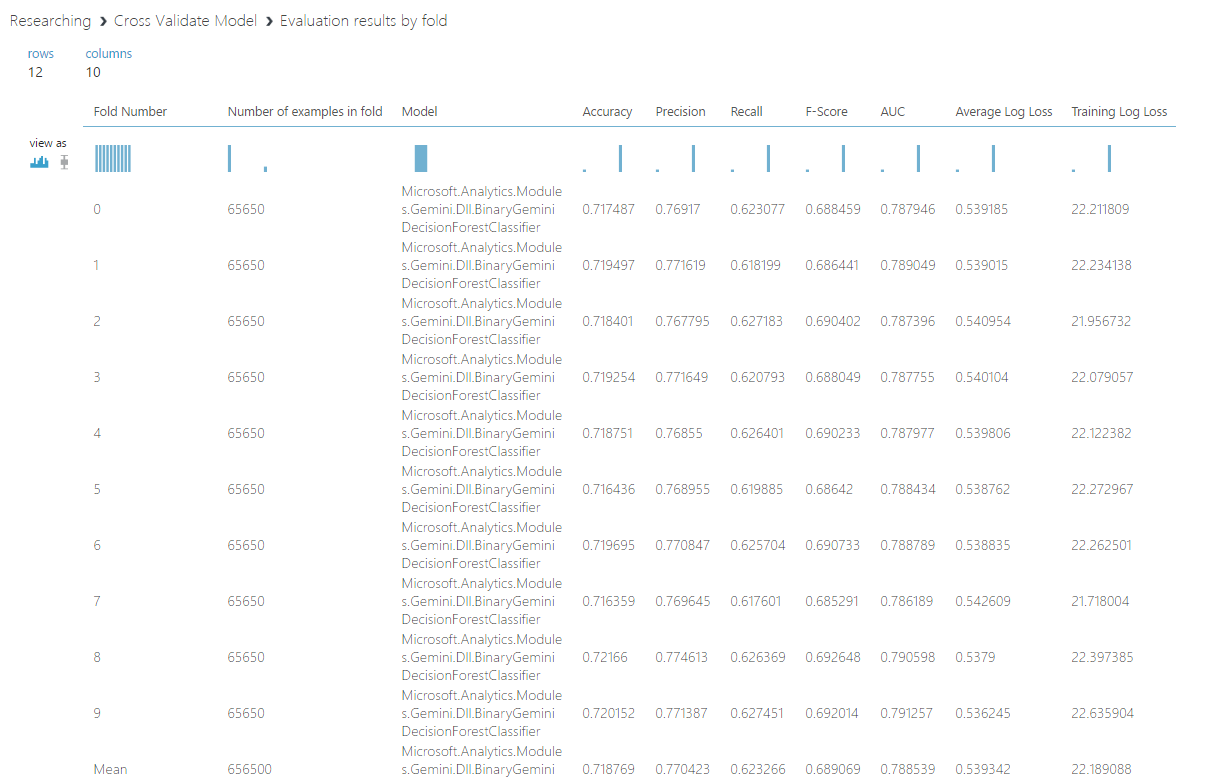Select Training Log Loss column header

[1119, 111]
